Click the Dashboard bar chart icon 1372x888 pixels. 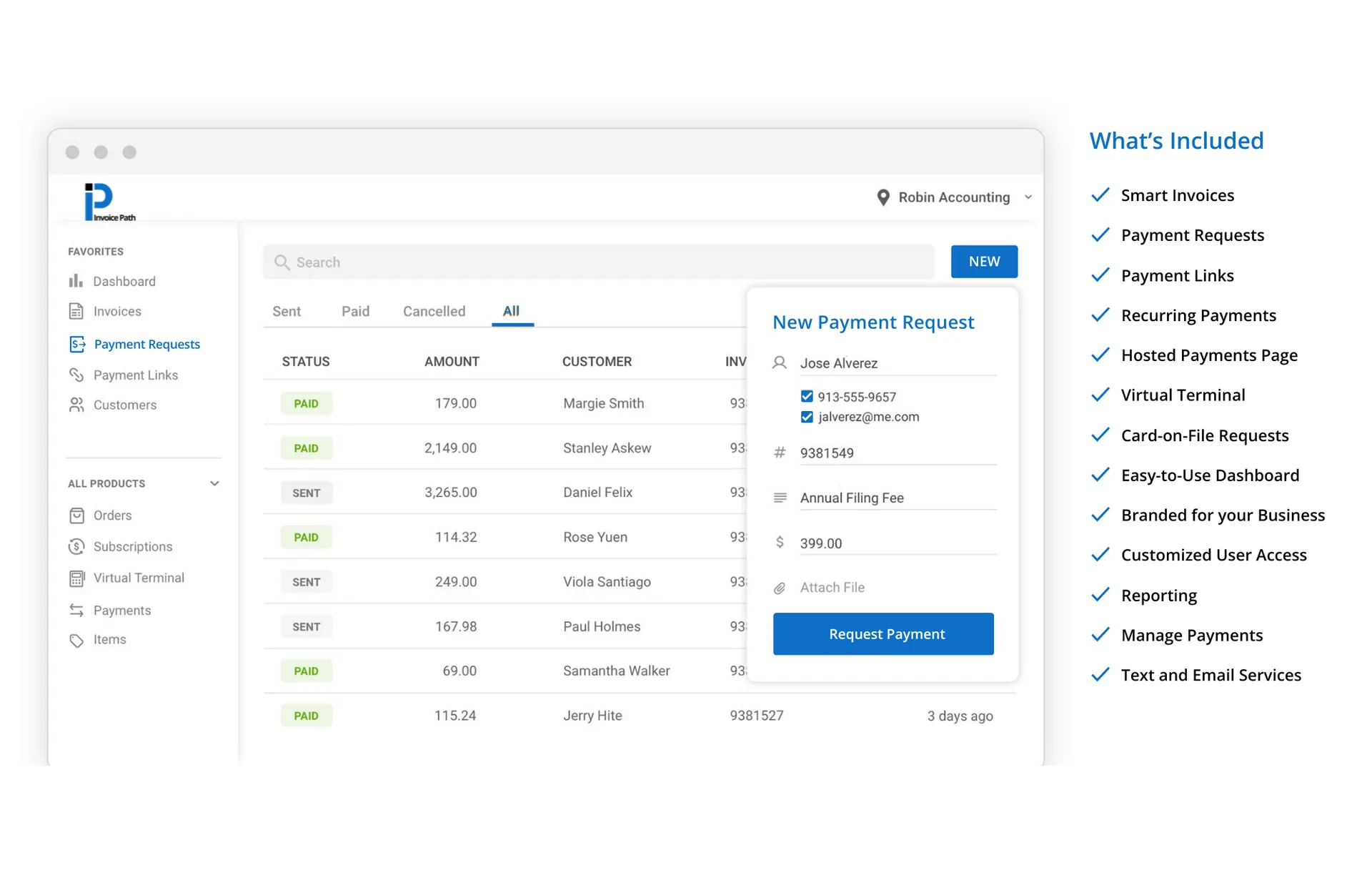tap(76, 281)
